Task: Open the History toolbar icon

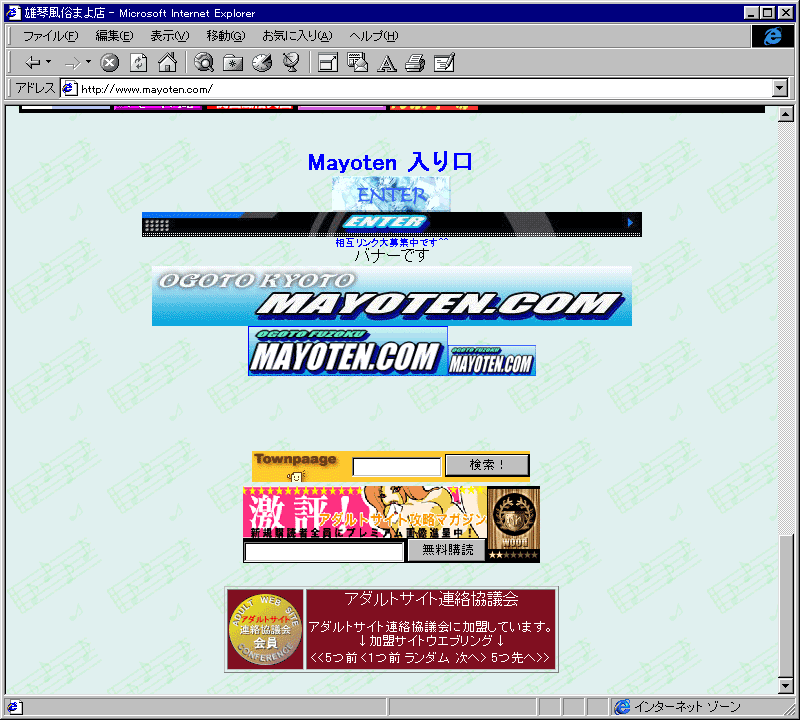Action: pyautogui.click(x=262, y=63)
